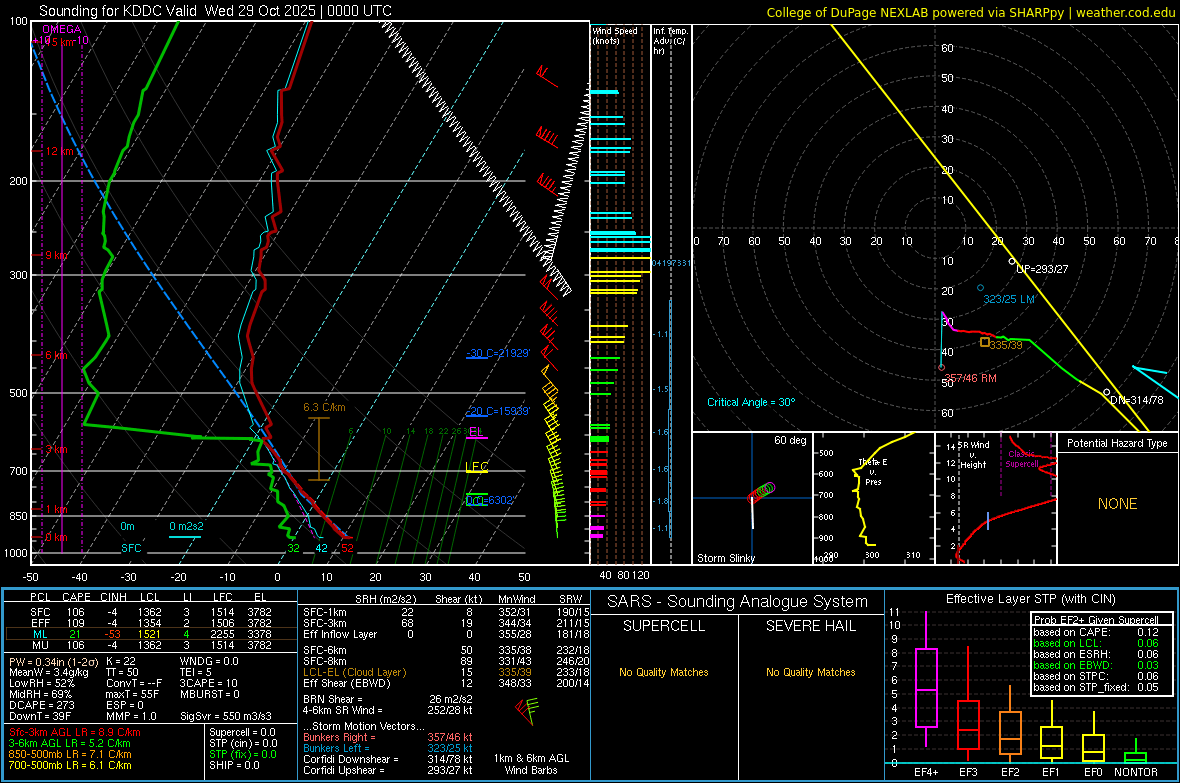The image size is (1180, 783).
Task: Select the MU parcel row
Action: 150,644
